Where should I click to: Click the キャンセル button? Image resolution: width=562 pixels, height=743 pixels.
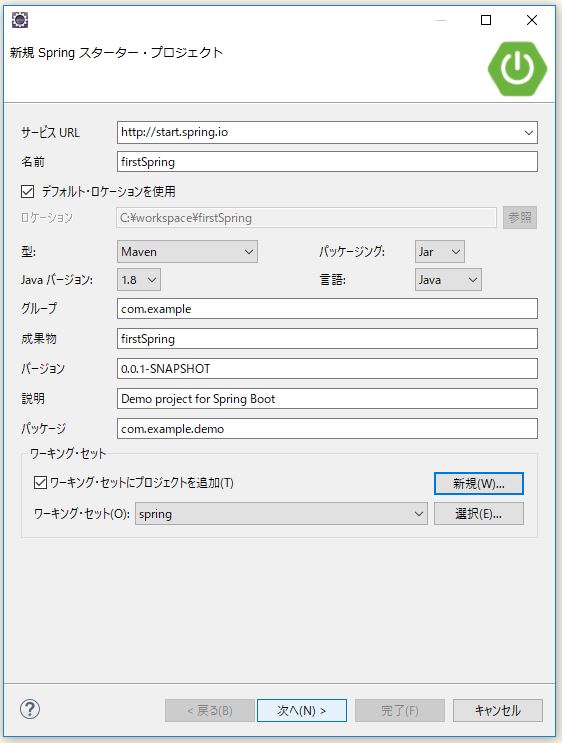[498, 710]
